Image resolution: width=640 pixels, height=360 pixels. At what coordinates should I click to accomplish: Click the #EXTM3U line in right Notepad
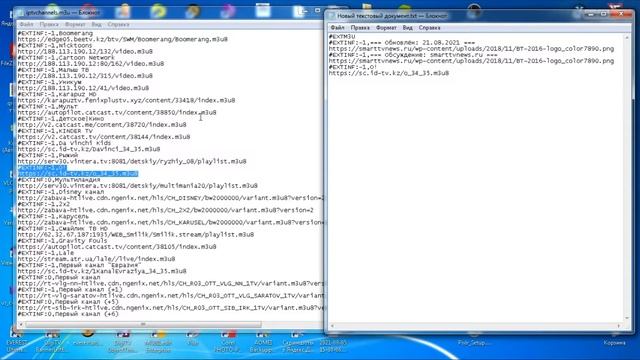(x=342, y=37)
